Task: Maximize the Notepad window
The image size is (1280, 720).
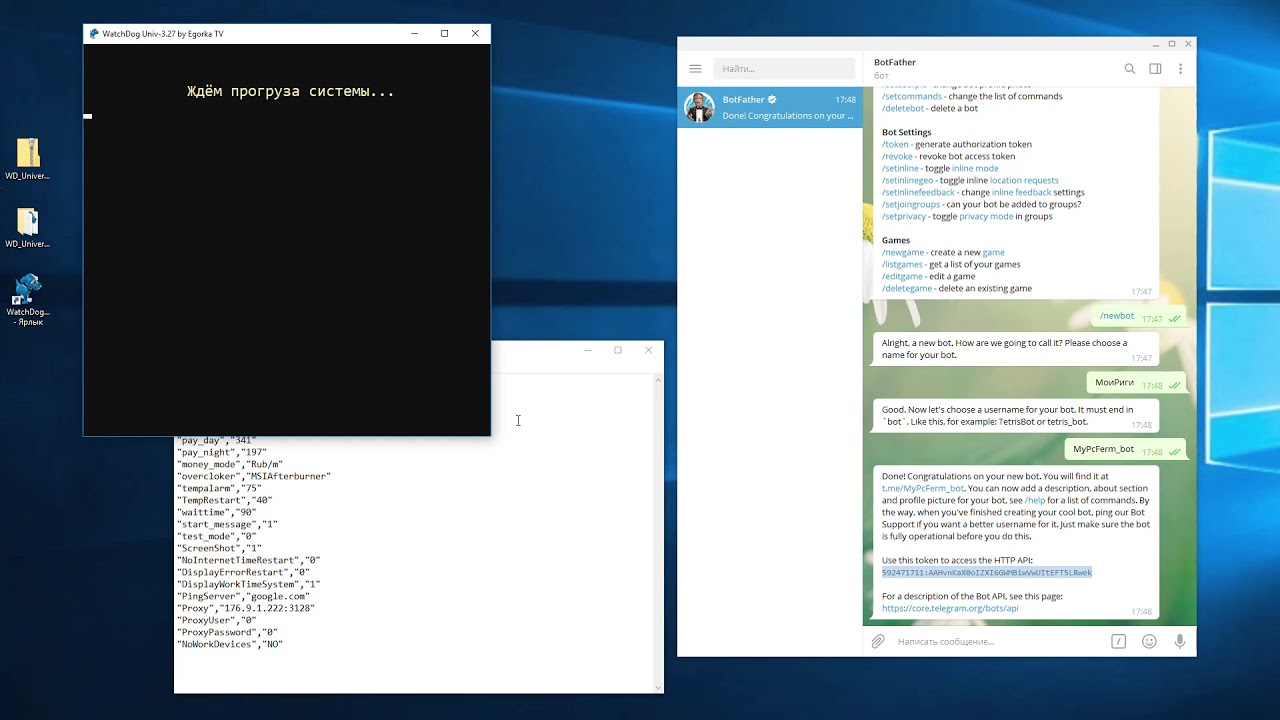Action: click(618, 350)
